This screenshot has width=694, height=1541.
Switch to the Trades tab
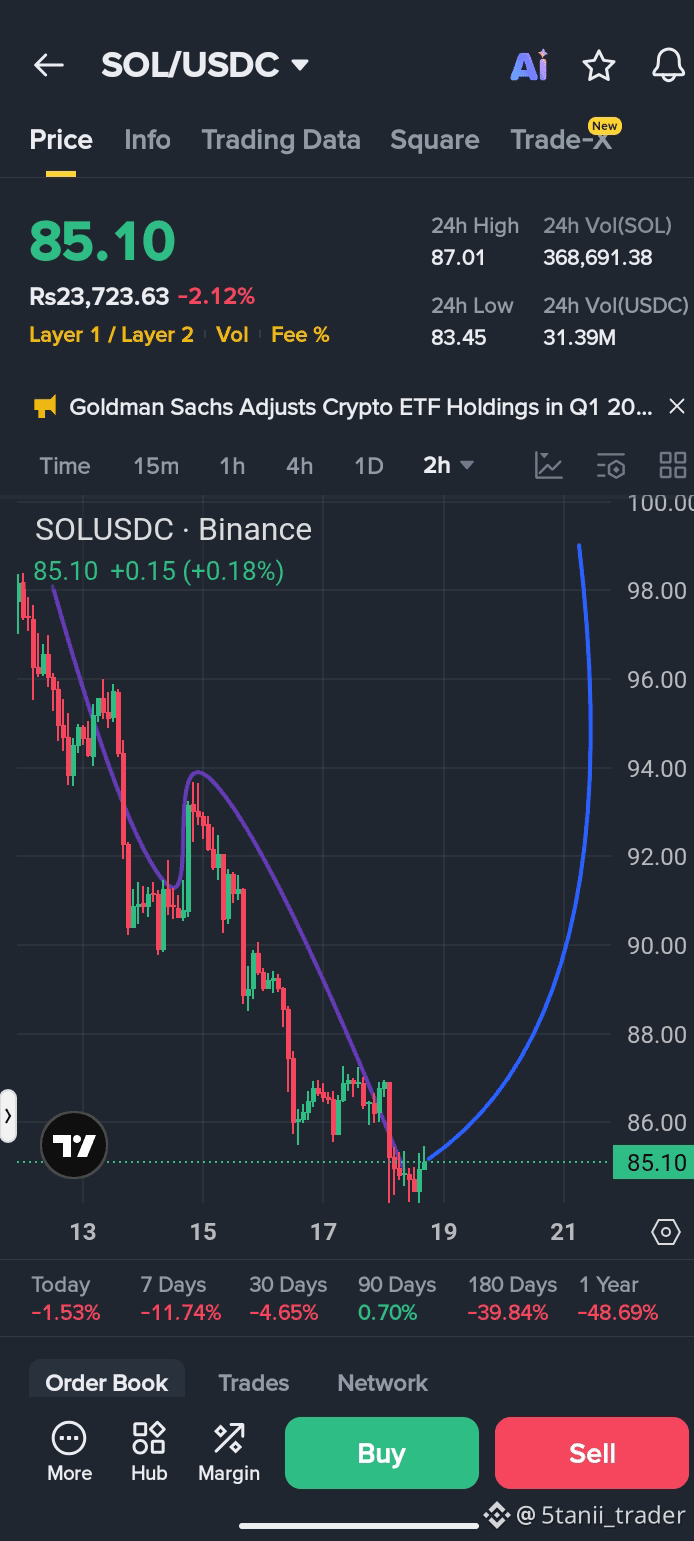[254, 1383]
